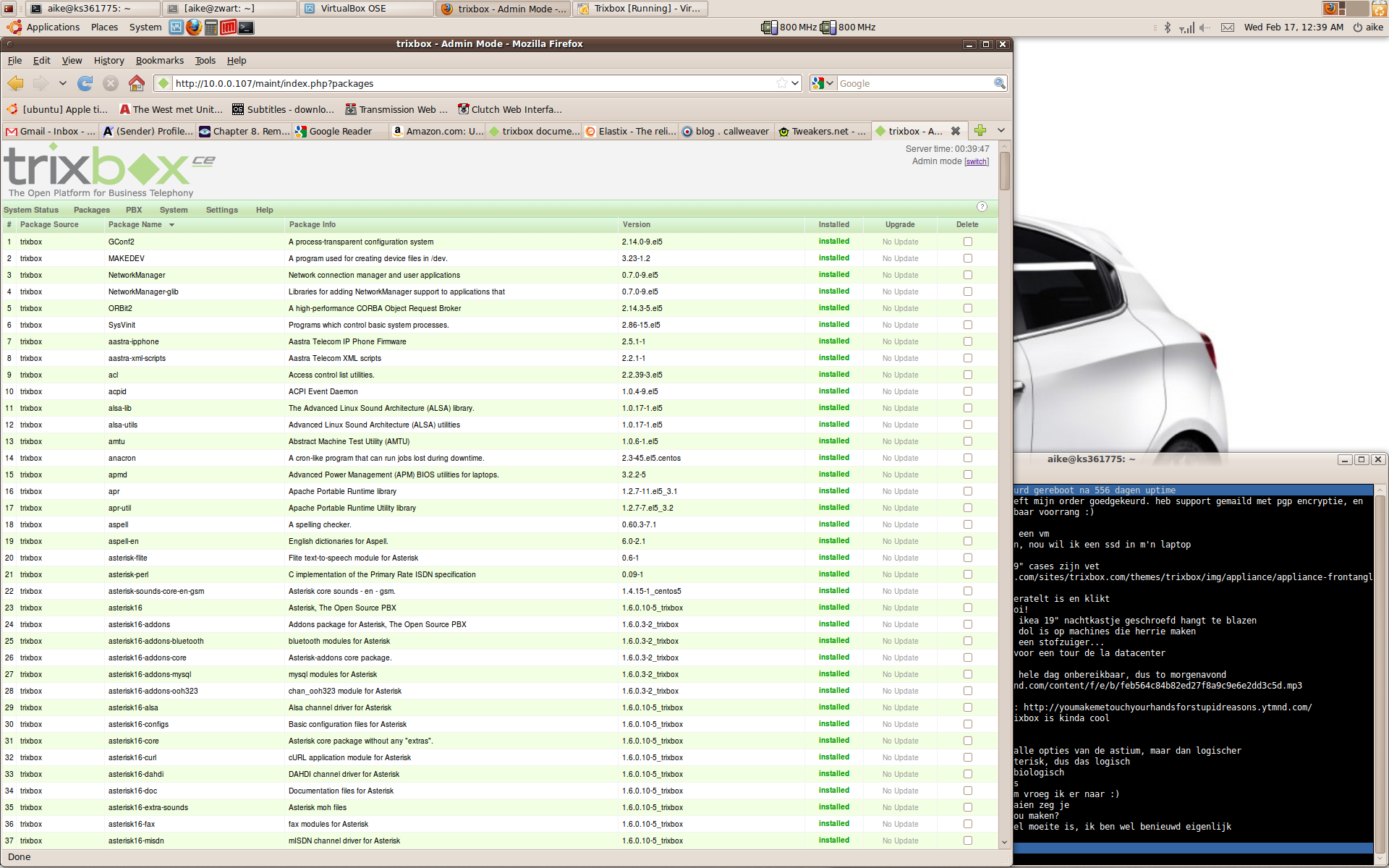Select Delete checkbox for aastra-ipphone

967,341
